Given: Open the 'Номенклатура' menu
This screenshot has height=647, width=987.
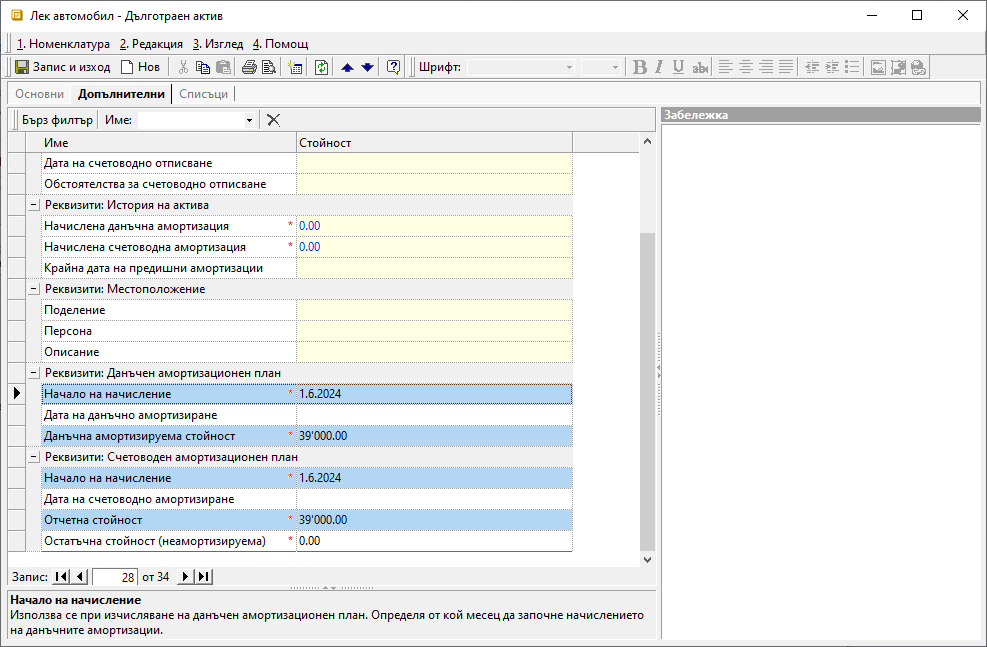Looking at the screenshot, I should pyautogui.click(x=63, y=44).
